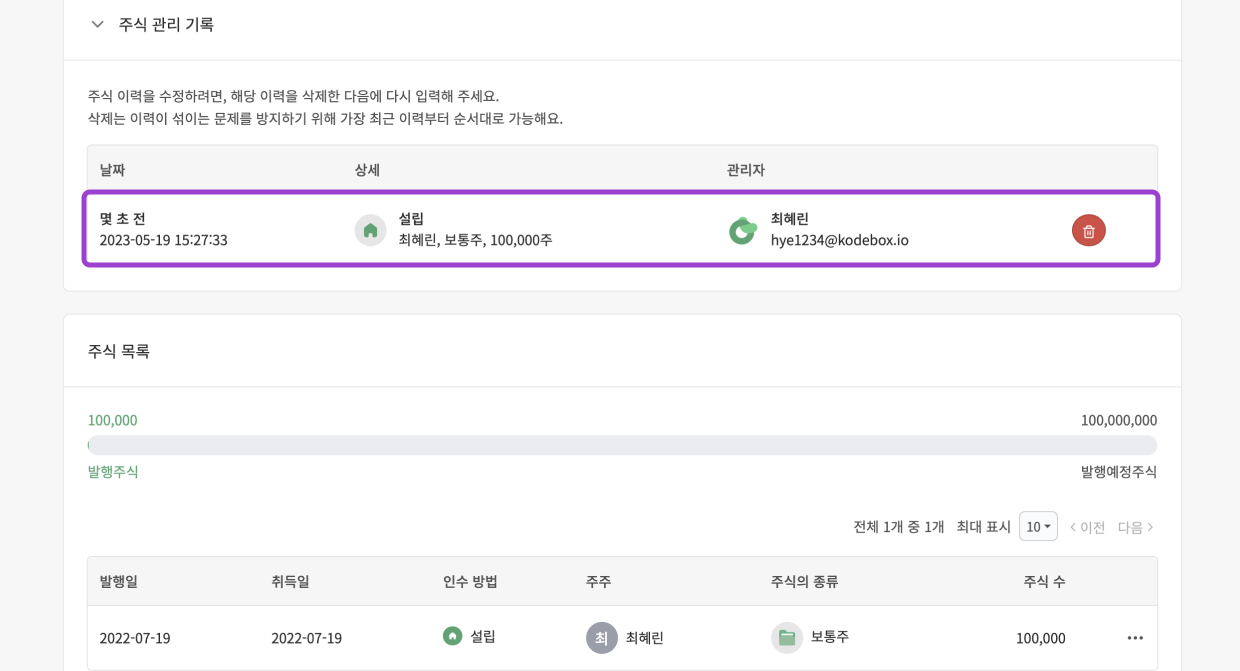
Task: Select the 2022-07-19 발행일 cell
Action: (x=135, y=638)
